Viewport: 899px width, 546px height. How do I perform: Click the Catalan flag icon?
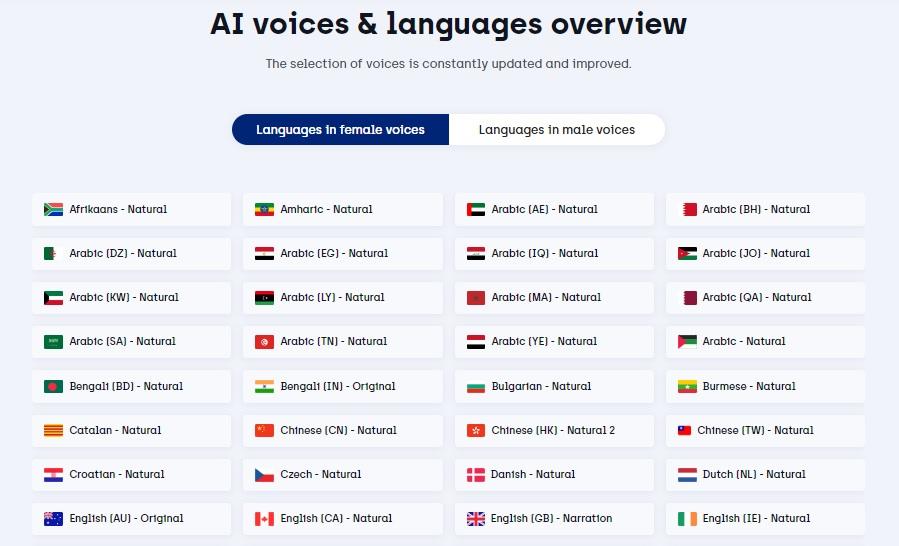[53, 430]
